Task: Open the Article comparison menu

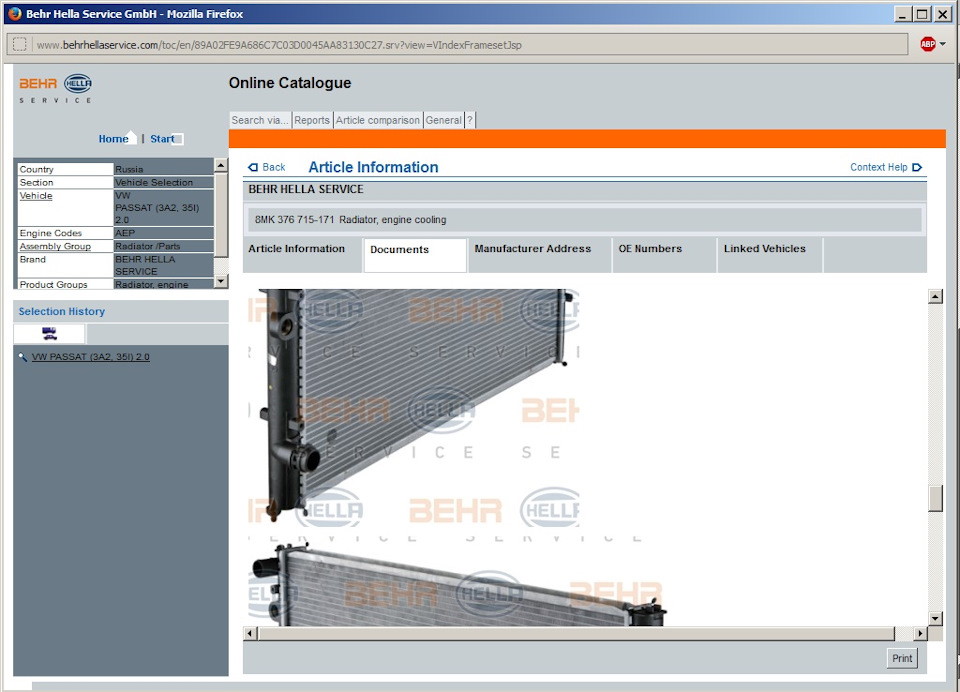Action: [x=377, y=120]
